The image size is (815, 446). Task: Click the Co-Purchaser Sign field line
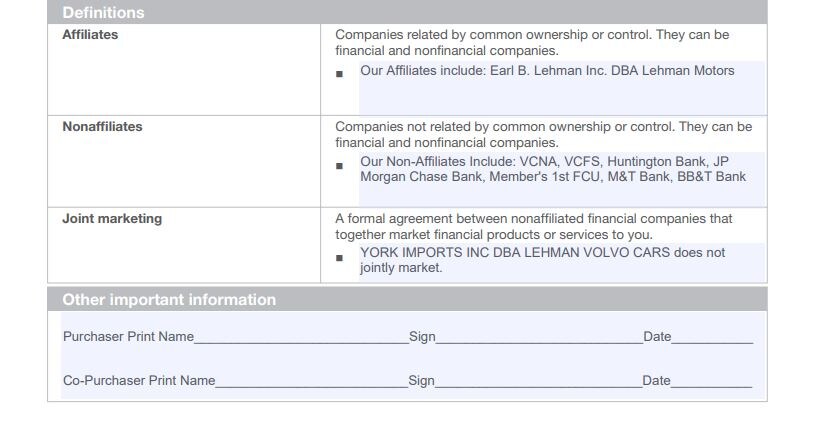pyautogui.click(x=538, y=381)
